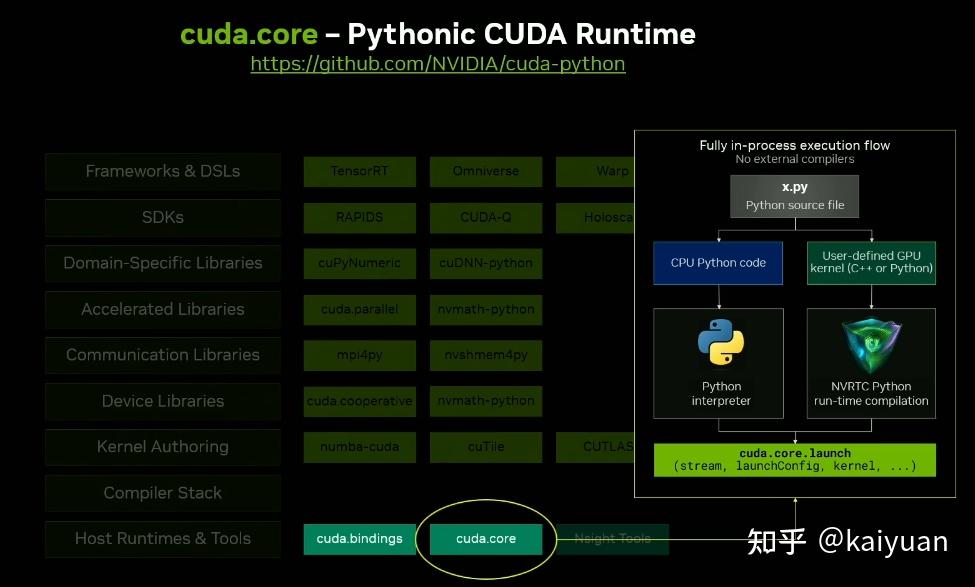Switch to the SDKs row
The width and height of the screenshot is (975, 587).
pyautogui.click(x=162, y=217)
